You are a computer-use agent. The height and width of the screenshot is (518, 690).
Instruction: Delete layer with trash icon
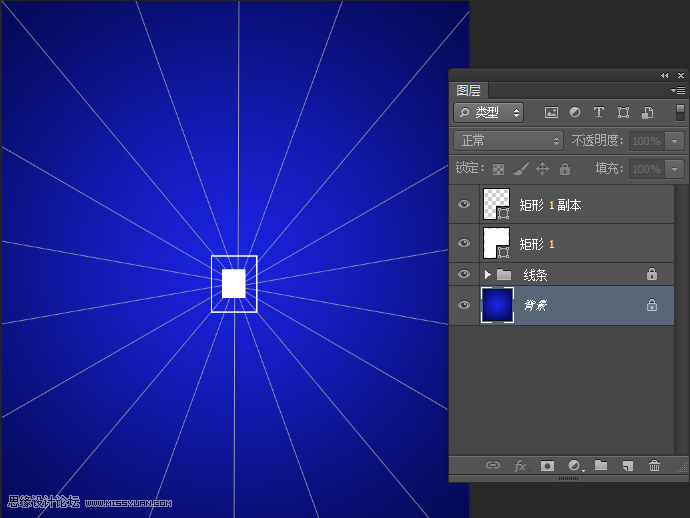654,465
